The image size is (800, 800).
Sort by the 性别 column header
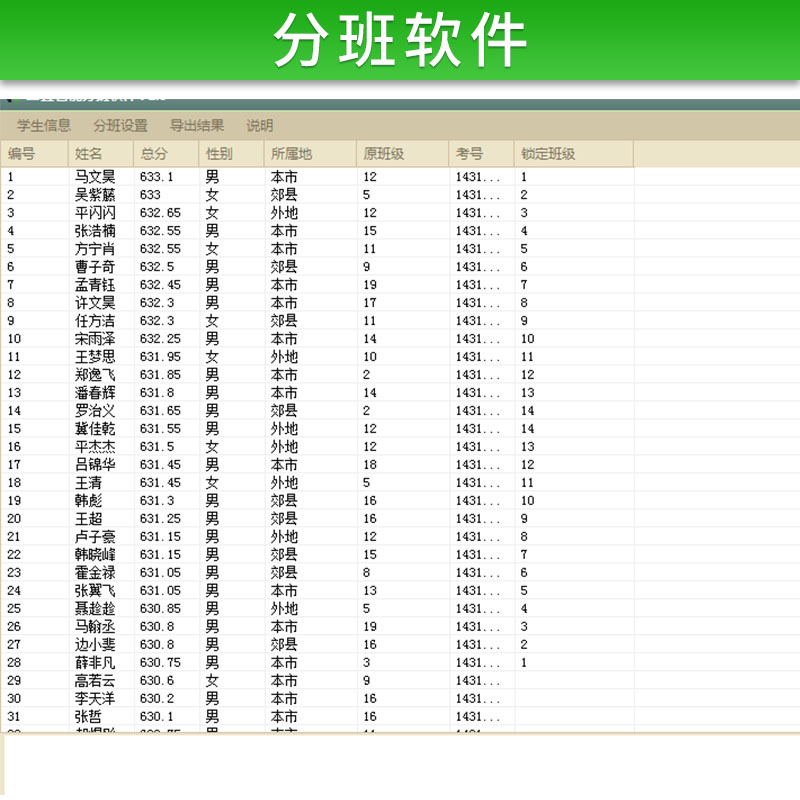232,154
